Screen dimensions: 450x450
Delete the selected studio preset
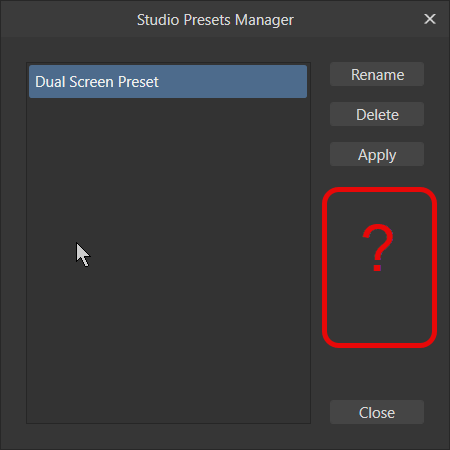click(377, 114)
